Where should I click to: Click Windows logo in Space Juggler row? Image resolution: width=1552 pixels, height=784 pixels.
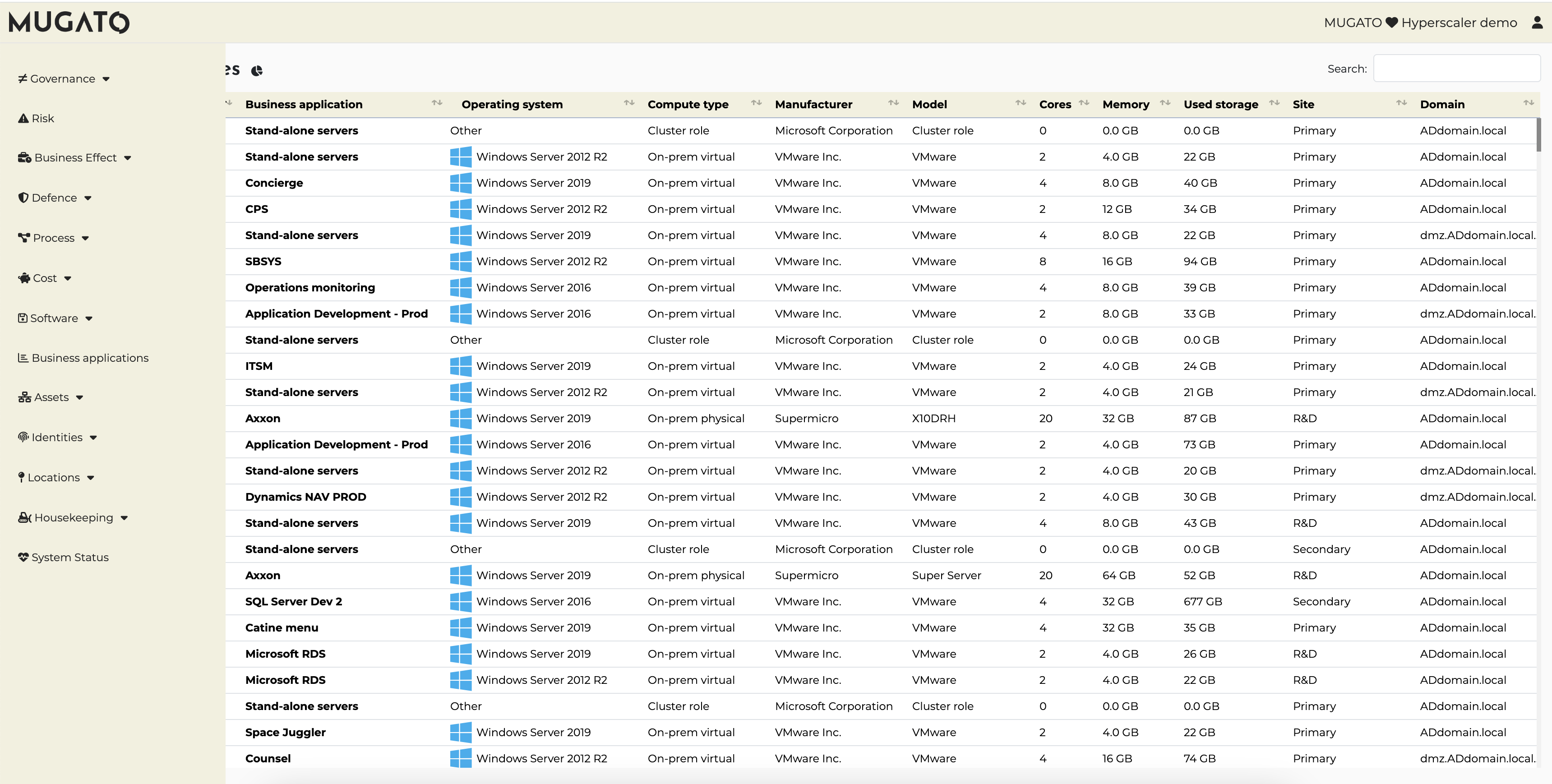click(461, 732)
